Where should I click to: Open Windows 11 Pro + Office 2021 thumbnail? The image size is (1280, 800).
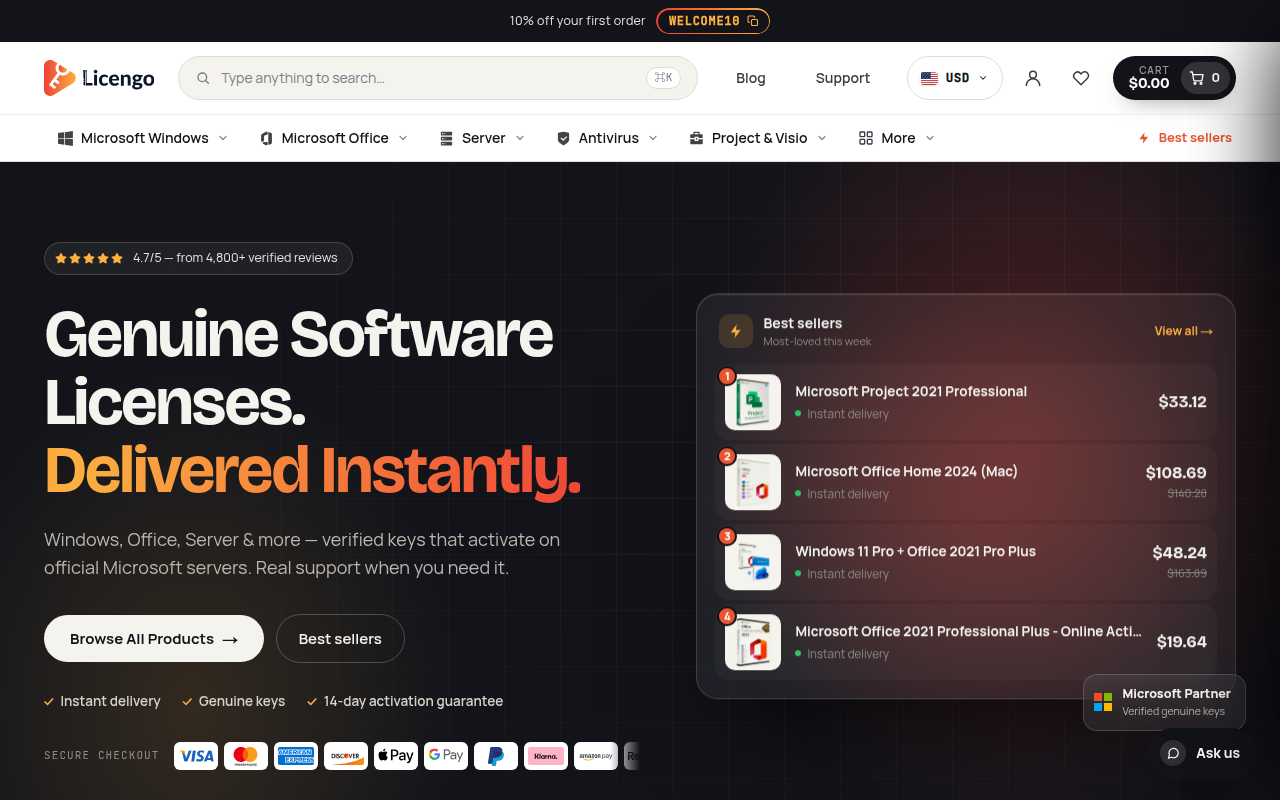coord(753,562)
